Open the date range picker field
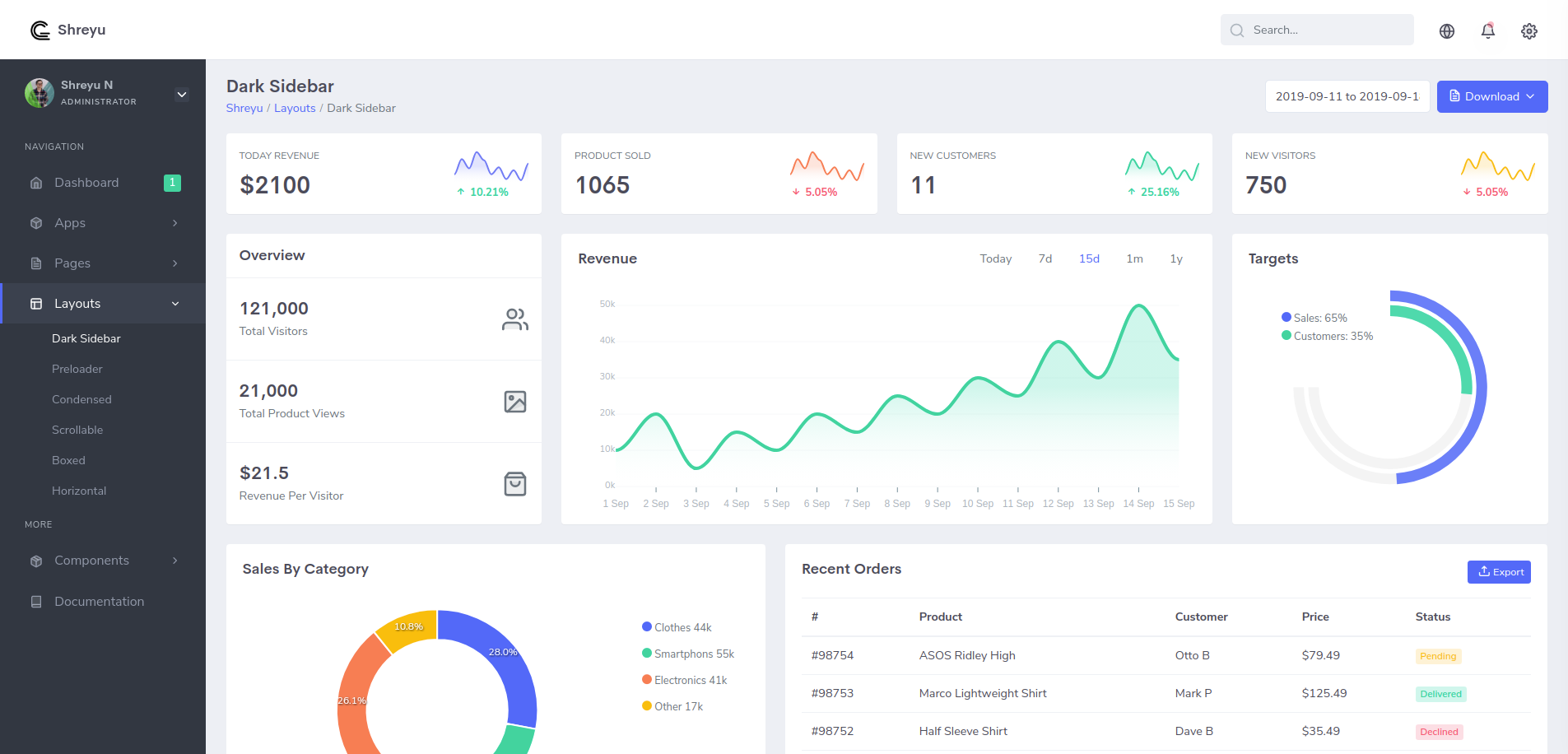 tap(1347, 96)
